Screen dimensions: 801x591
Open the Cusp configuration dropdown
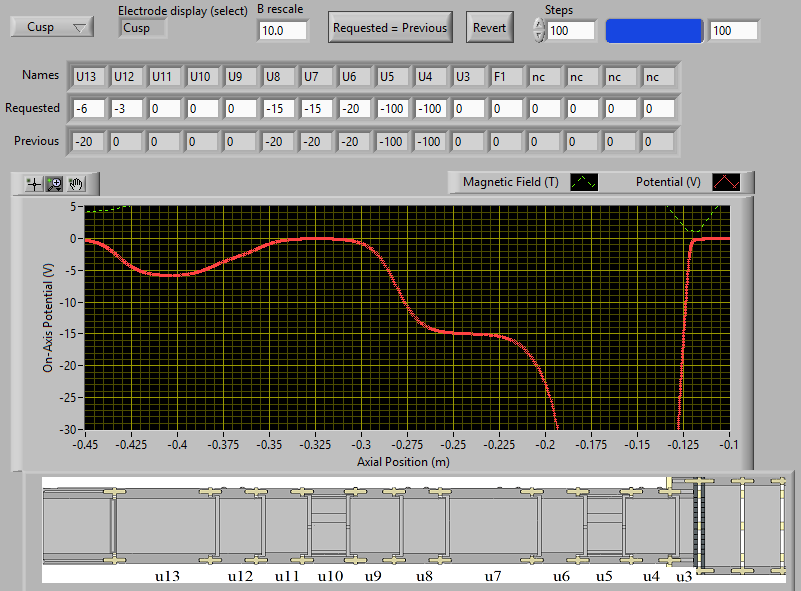[x=51, y=27]
